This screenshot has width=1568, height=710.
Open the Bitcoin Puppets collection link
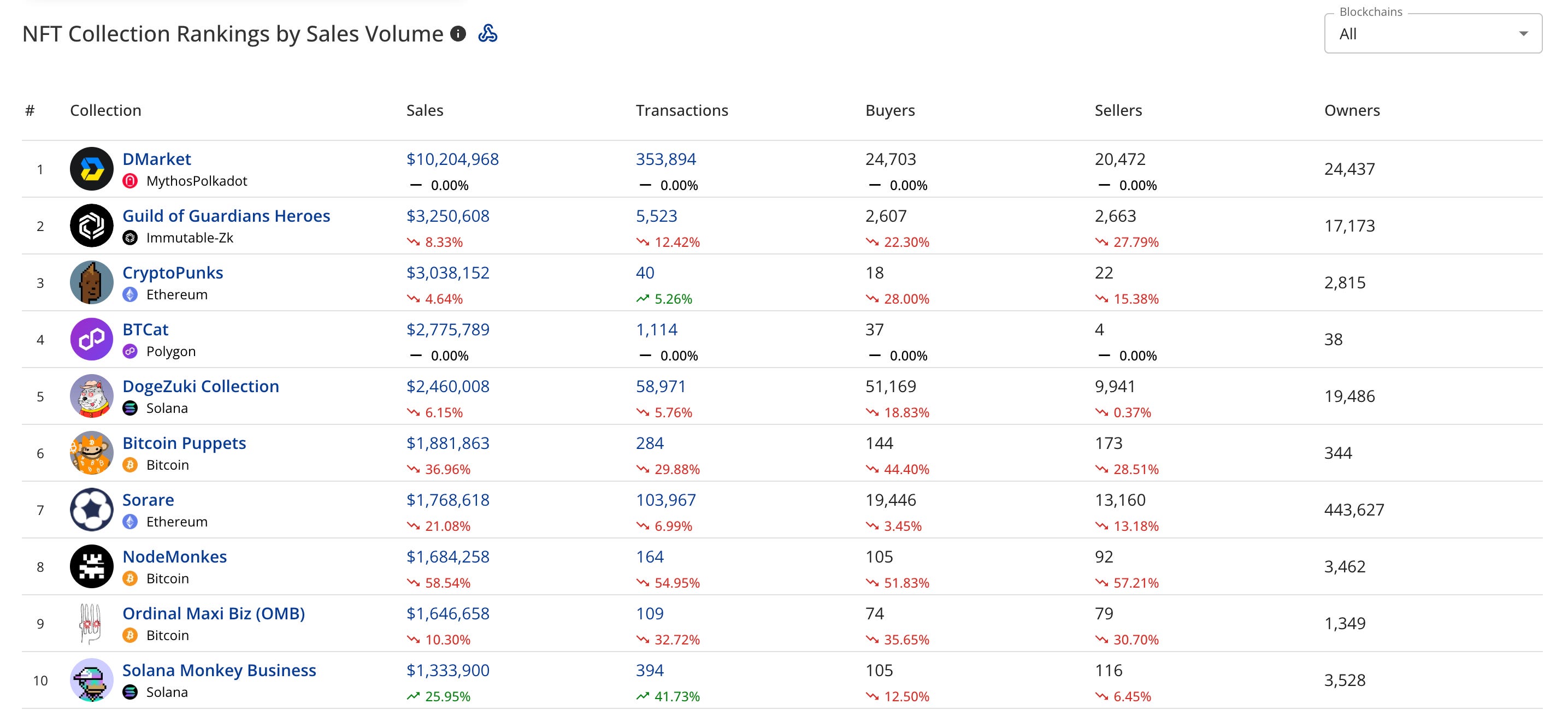184,443
